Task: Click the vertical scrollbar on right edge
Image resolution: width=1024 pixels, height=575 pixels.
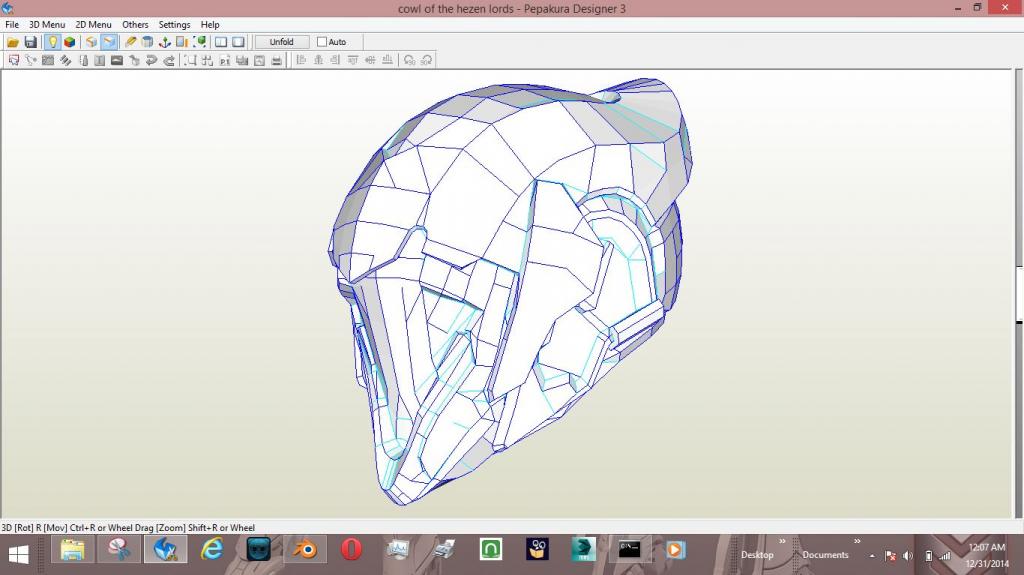Action: [x=1019, y=292]
